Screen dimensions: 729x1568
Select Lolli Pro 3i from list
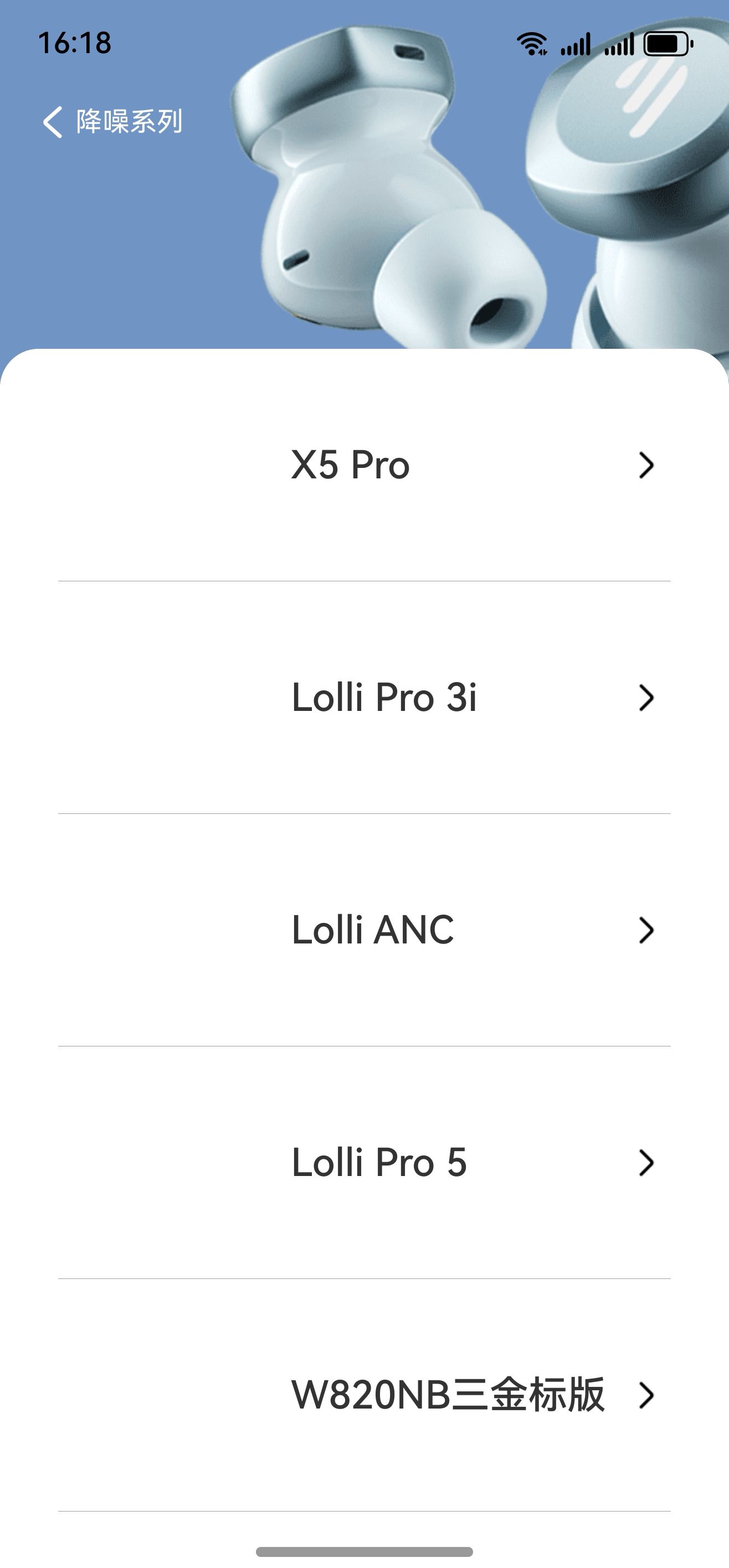pyautogui.click(x=384, y=698)
